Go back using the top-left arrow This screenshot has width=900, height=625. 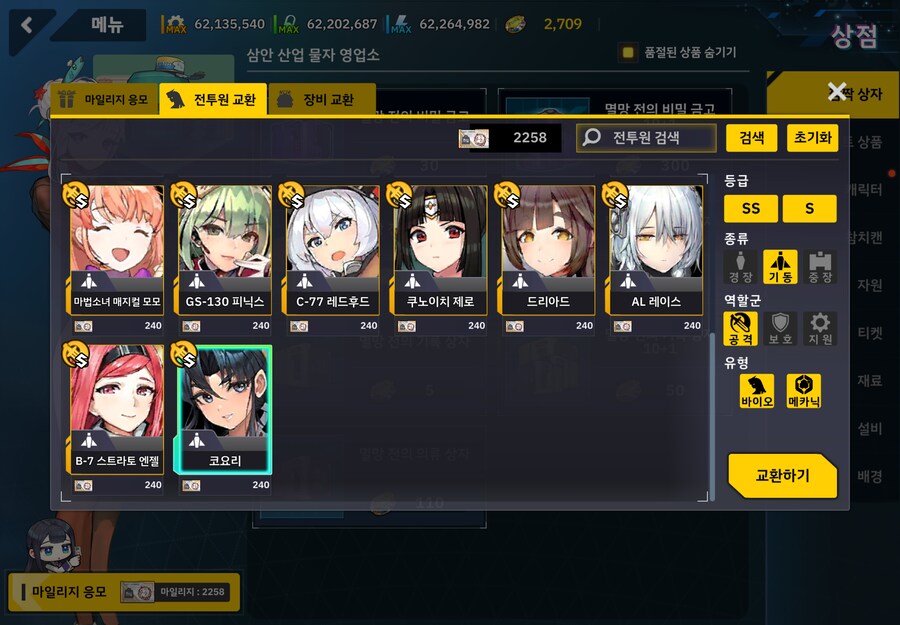point(26,25)
